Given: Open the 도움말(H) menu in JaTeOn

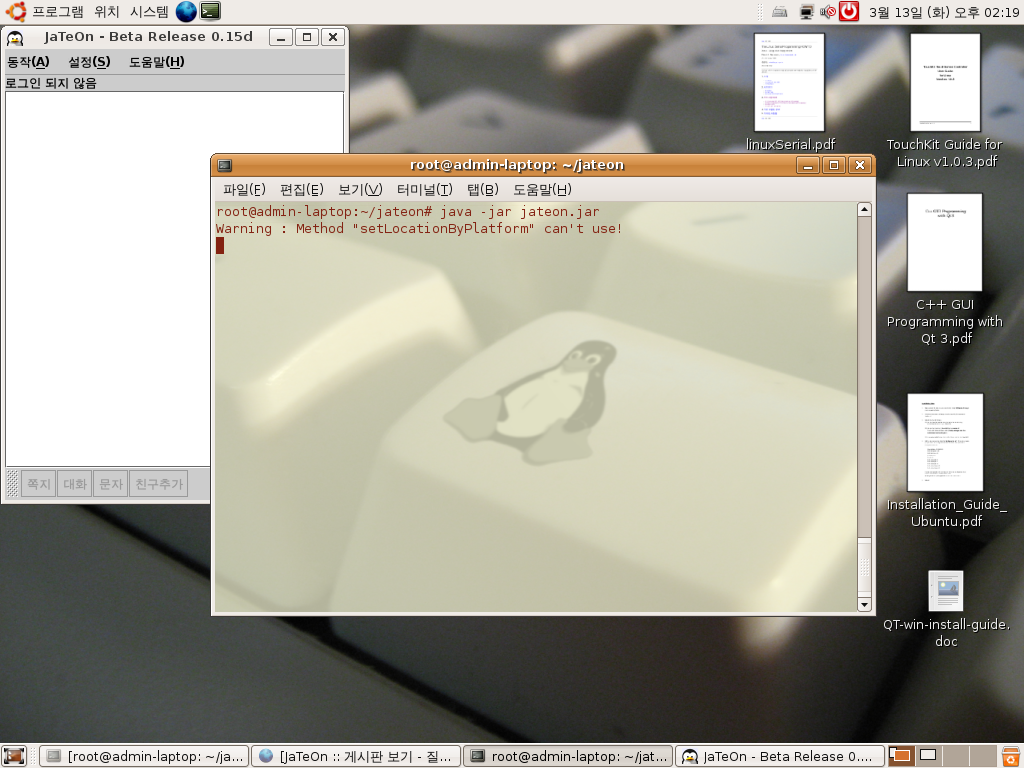Looking at the screenshot, I should (157, 62).
